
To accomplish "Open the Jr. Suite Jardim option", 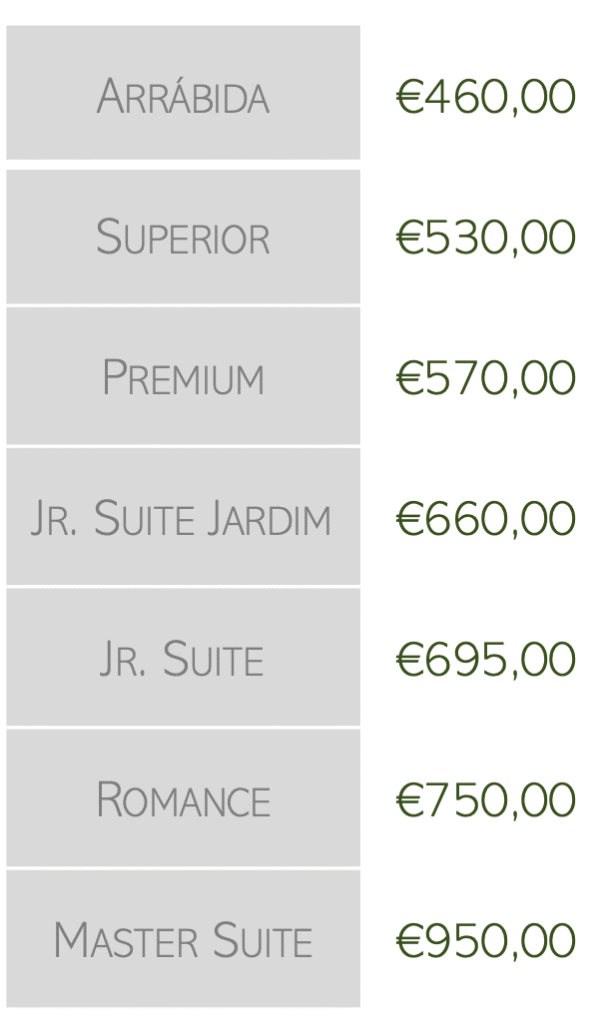I will [x=183, y=519].
